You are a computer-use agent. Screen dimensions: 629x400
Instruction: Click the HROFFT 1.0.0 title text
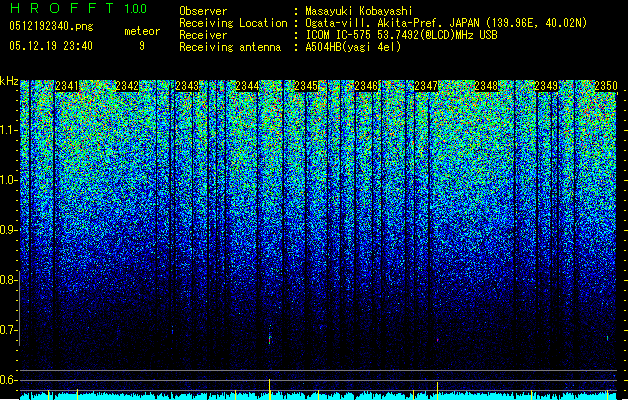pos(79,8)
